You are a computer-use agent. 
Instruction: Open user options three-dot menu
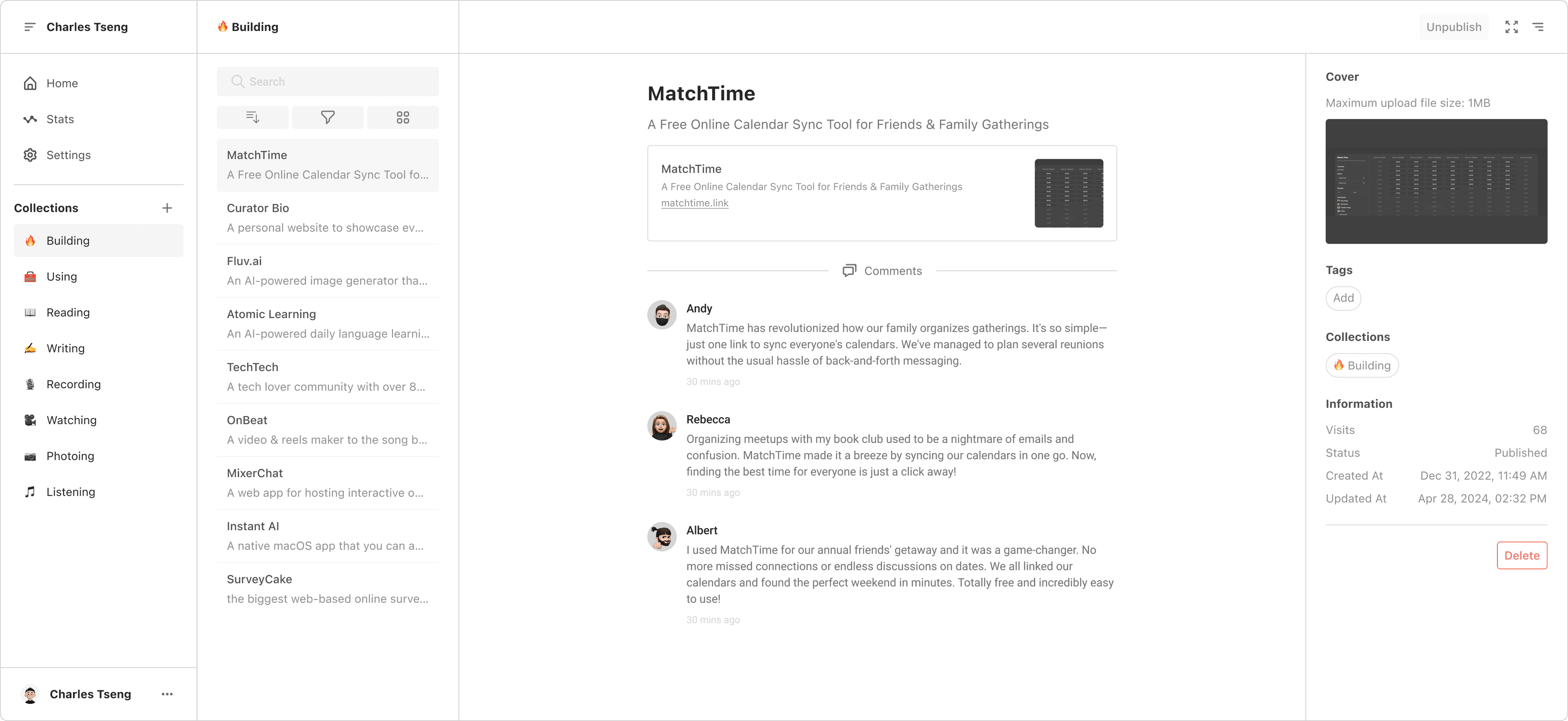(x=167, y=694)
